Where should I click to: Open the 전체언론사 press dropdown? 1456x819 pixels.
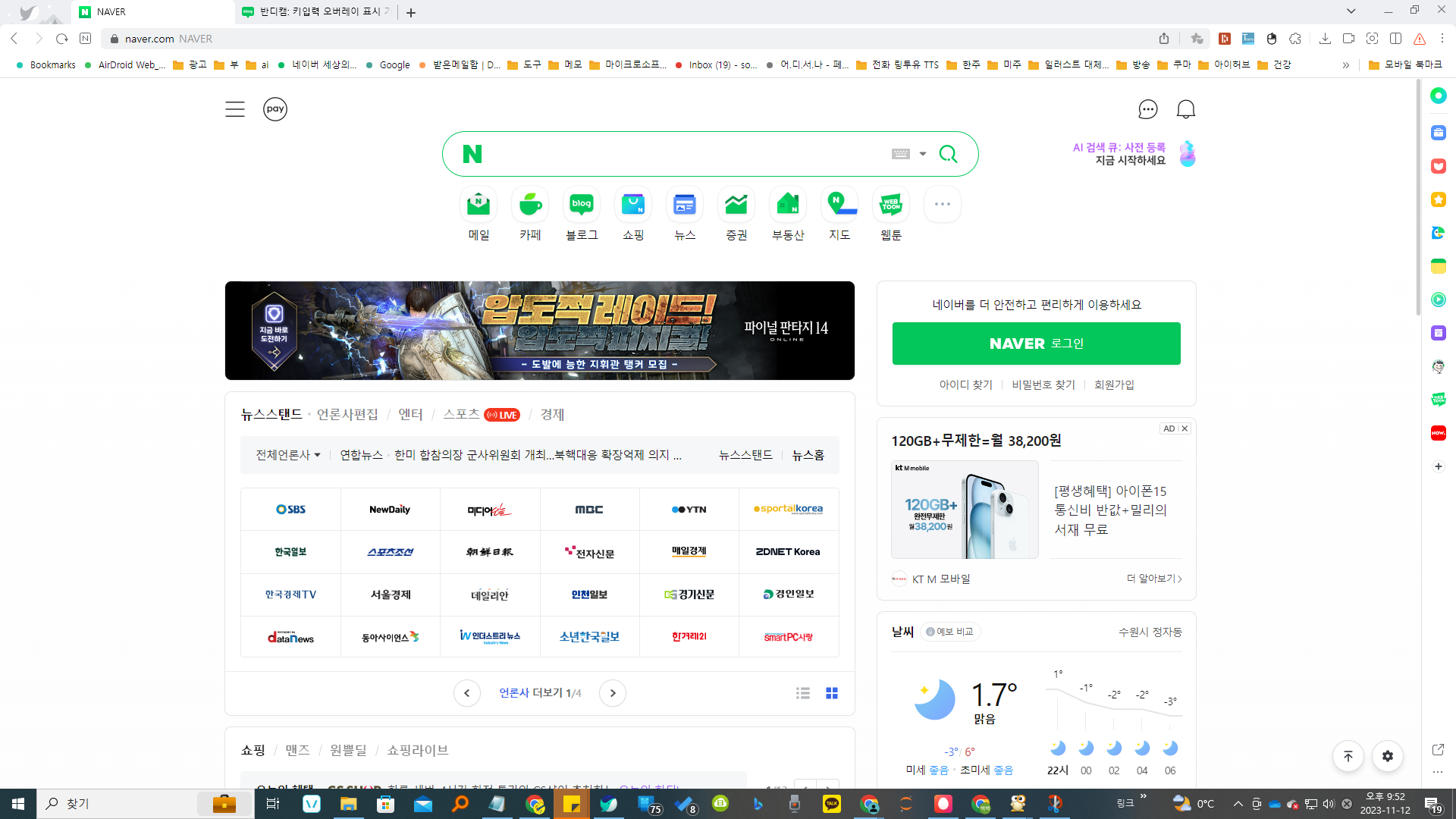pyautogui.click(x=287, y=454)
